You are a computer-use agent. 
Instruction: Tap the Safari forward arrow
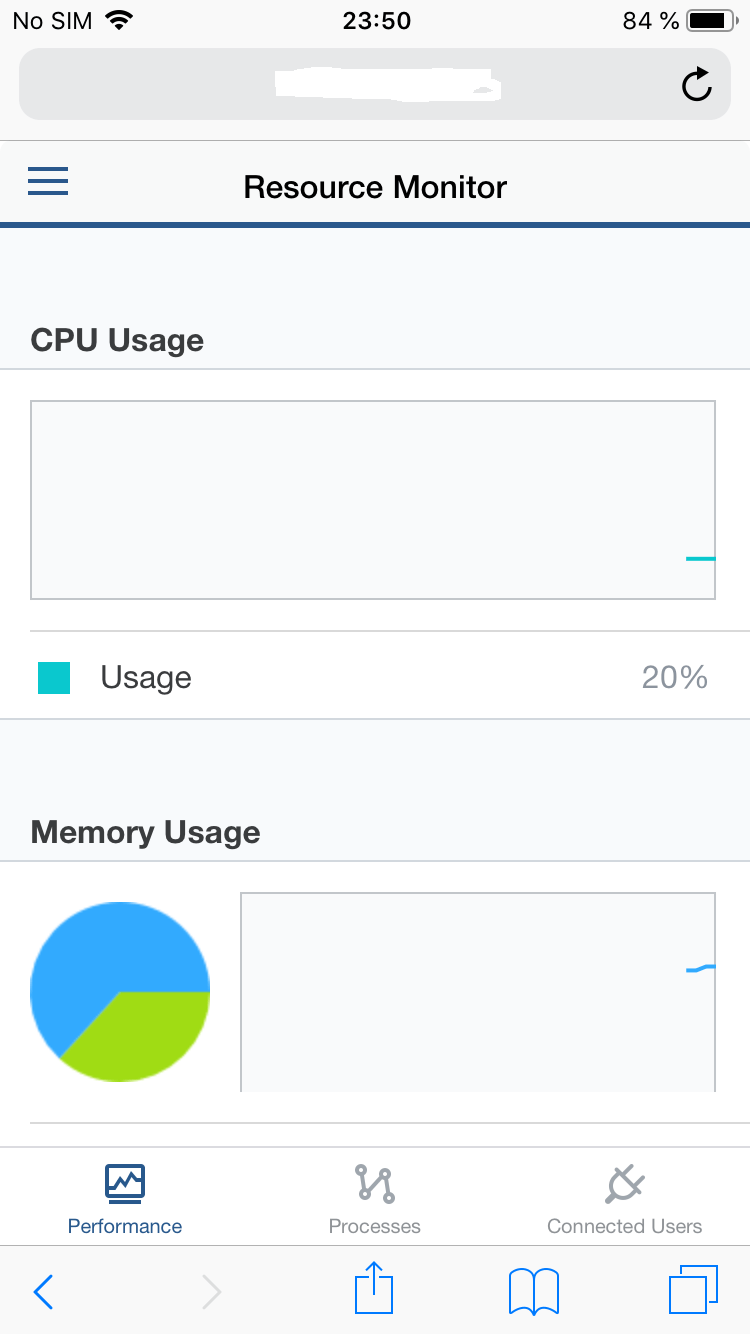[x=211, y=1292]
